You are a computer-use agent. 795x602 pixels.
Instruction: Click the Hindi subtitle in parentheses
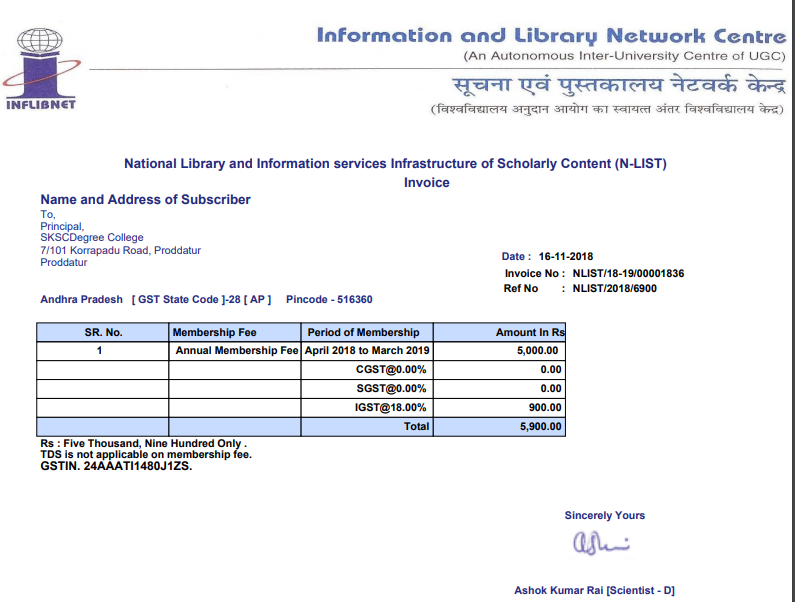click(607, 109)
